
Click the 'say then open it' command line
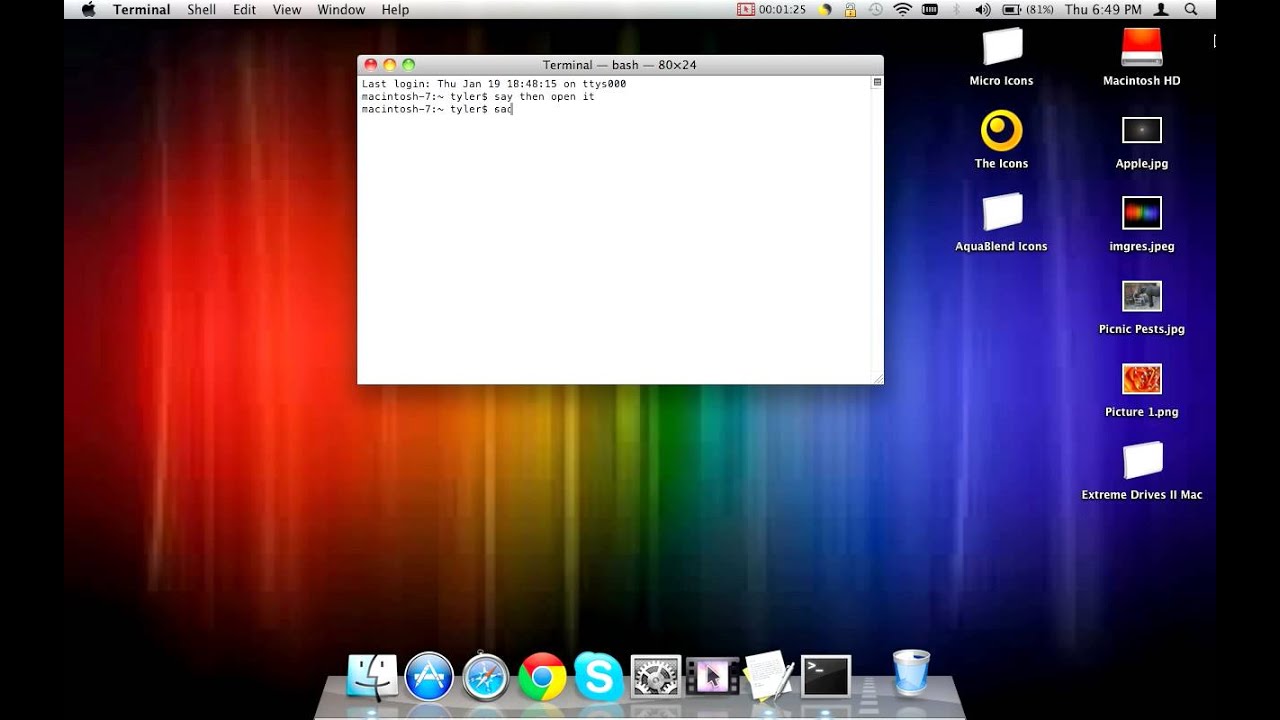pyautogui.click(x=478, y=97)
